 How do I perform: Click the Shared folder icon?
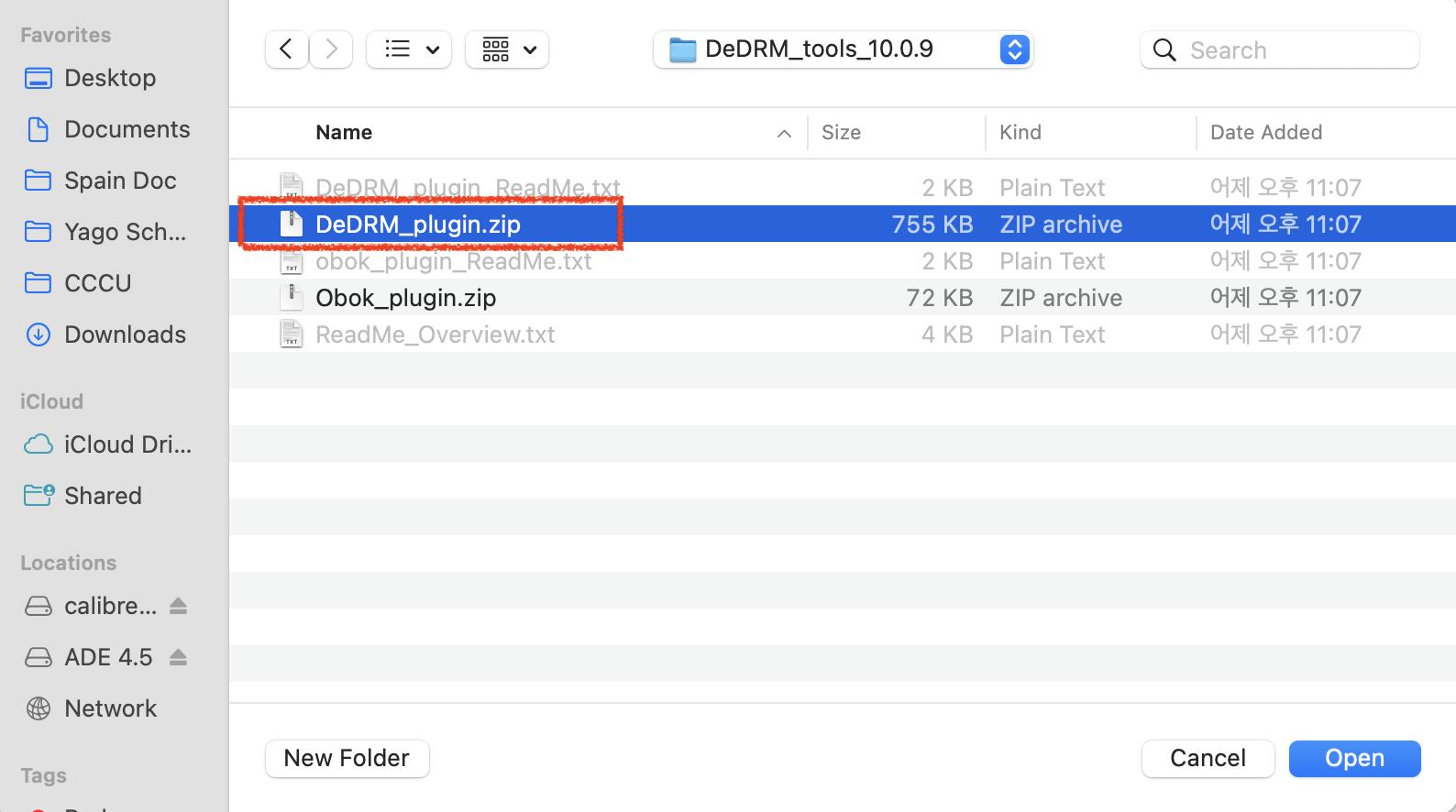pyautogui.click(x=39, y=496)
